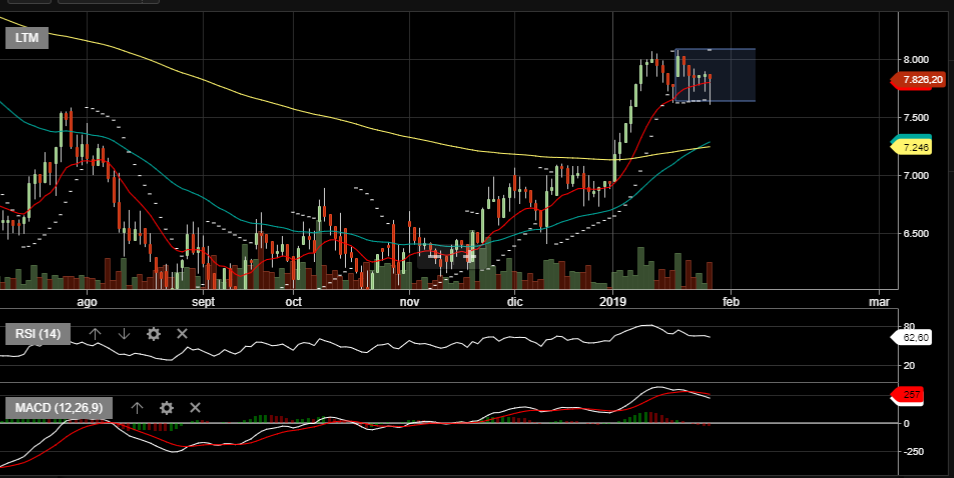Screen dimensions: 954x478
Task: Move the MACD panel up
Action: coord(137,408)
